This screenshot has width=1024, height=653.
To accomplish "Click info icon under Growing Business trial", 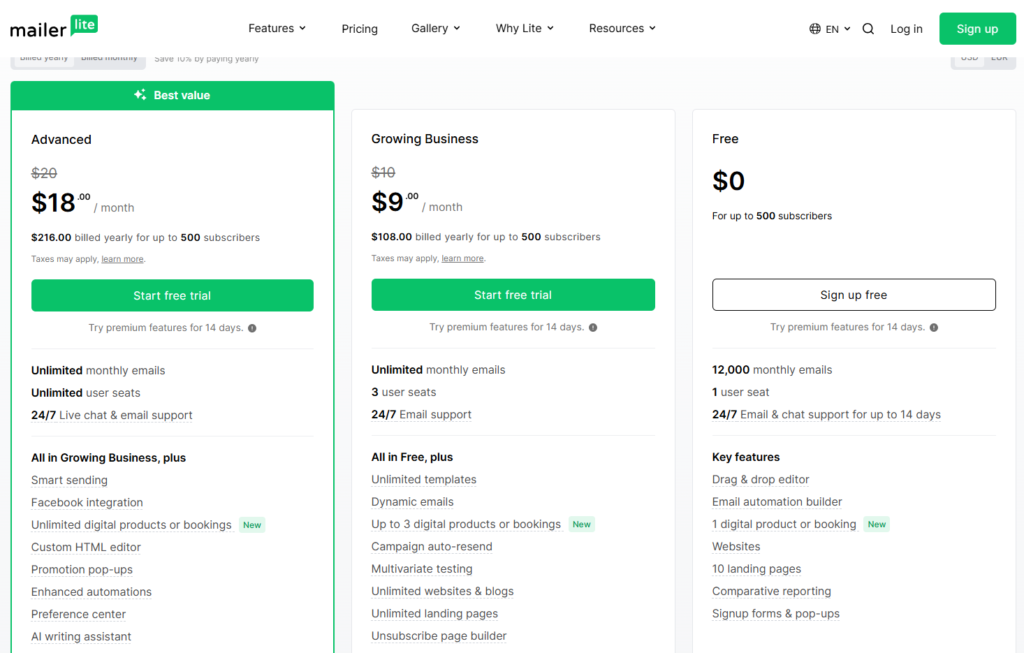I will pyautogui.click(x=593, y=327).
